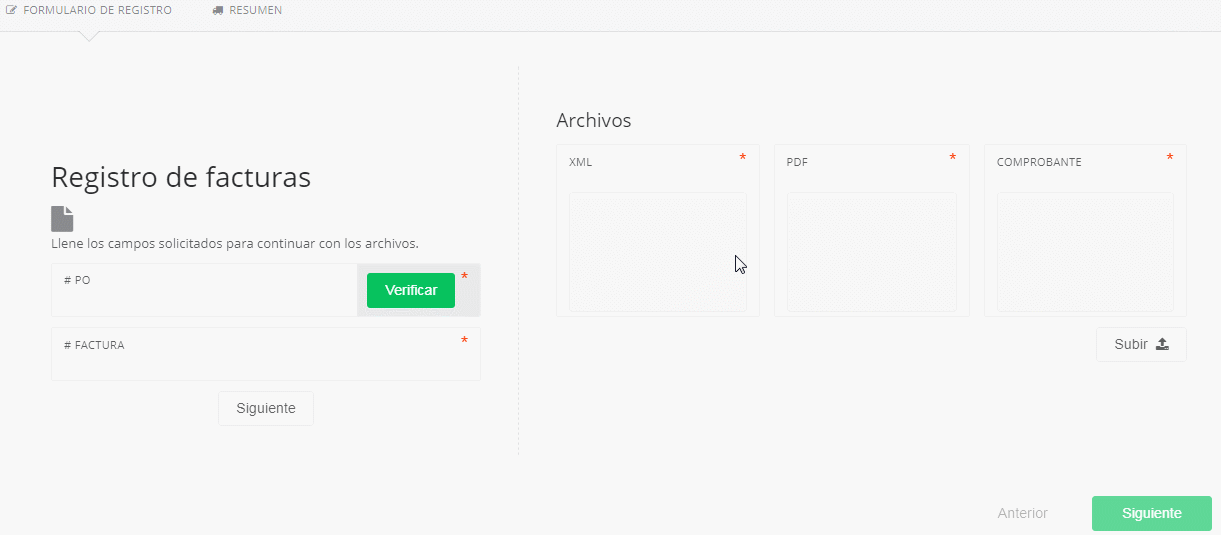
Task: Focus the # FACTURA input field
Action: click(x=265, y=362)
